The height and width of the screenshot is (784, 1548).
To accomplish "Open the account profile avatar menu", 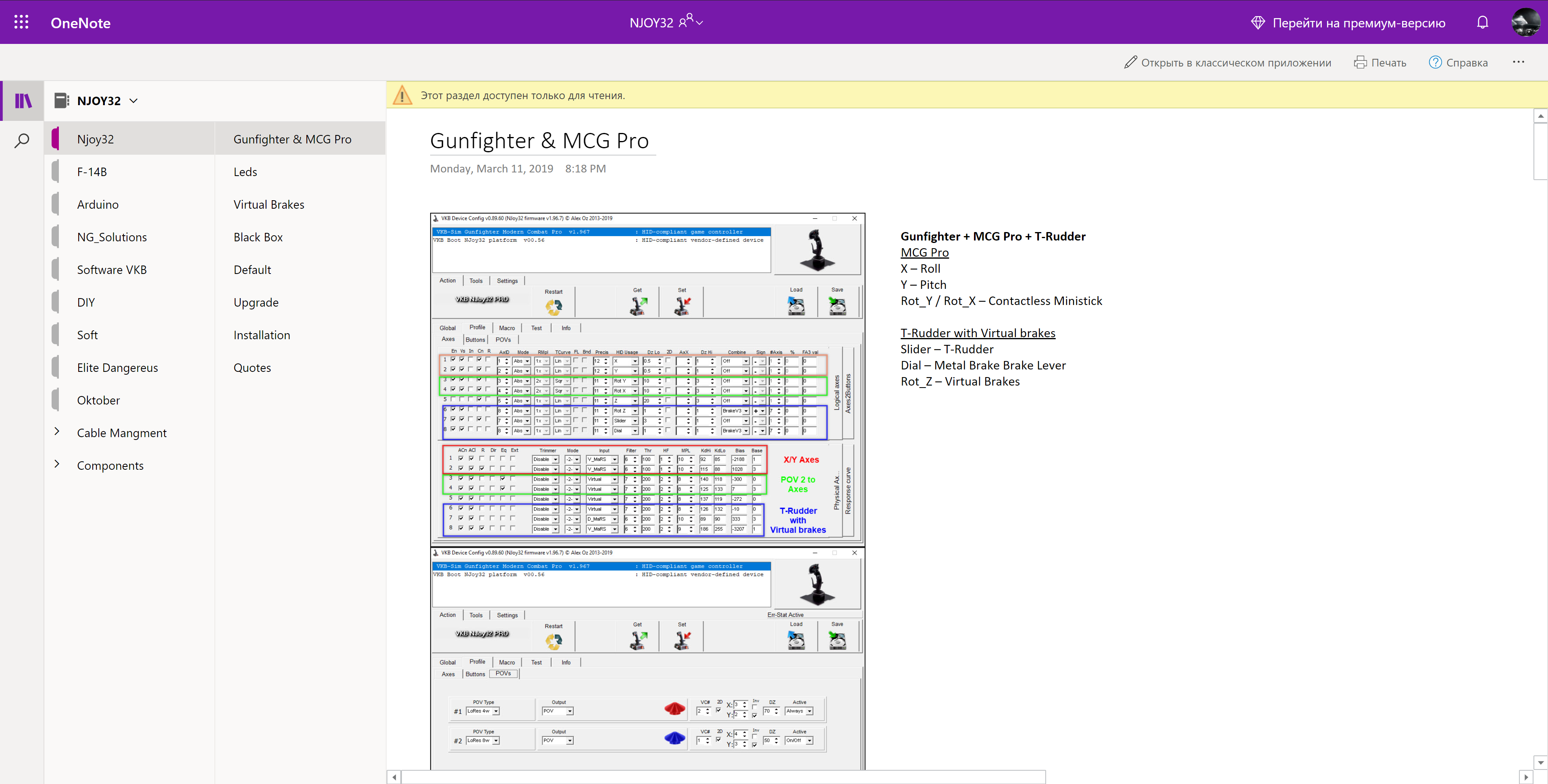I will tap(1525, 22).
